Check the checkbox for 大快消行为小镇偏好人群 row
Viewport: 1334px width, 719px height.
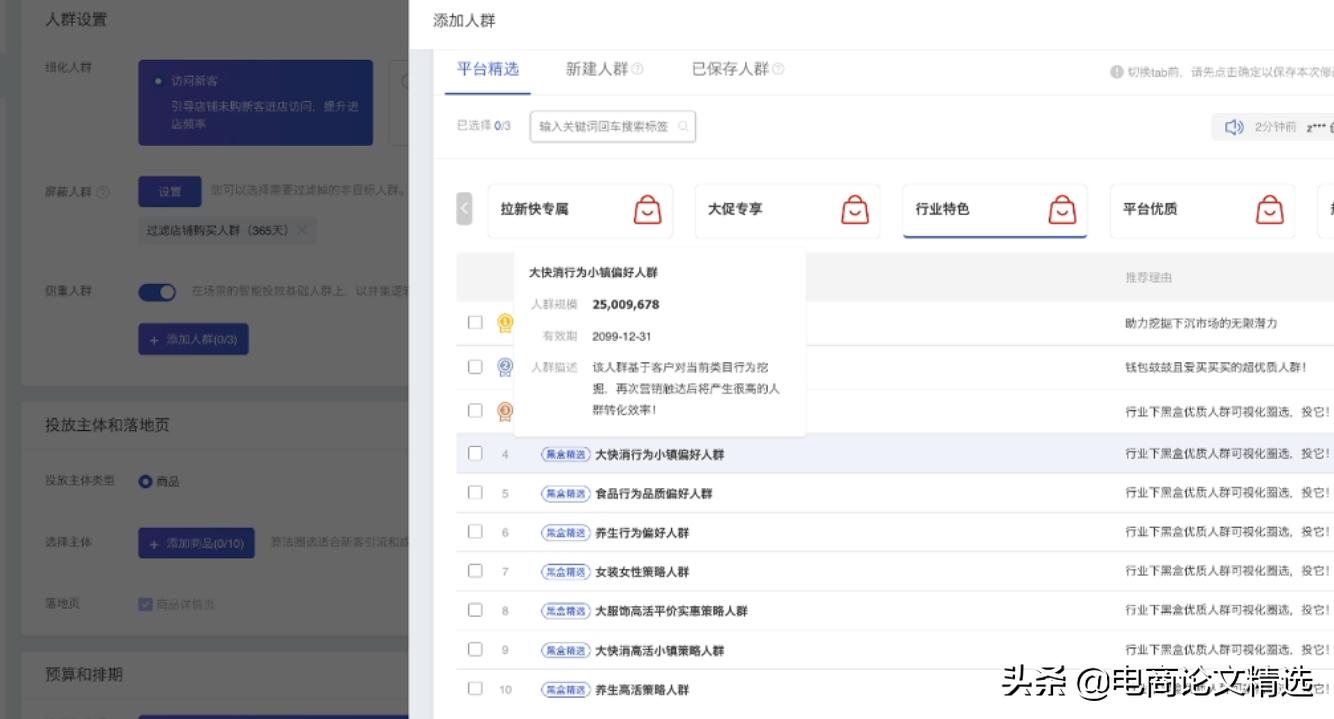(x=475, y=452)
